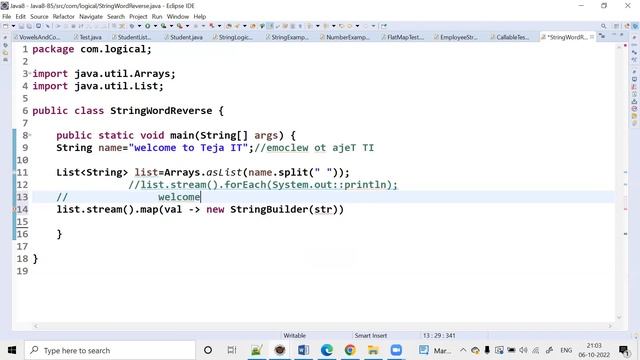Click the error marker on line 14
Screen dimensions: 640x360
15,209
